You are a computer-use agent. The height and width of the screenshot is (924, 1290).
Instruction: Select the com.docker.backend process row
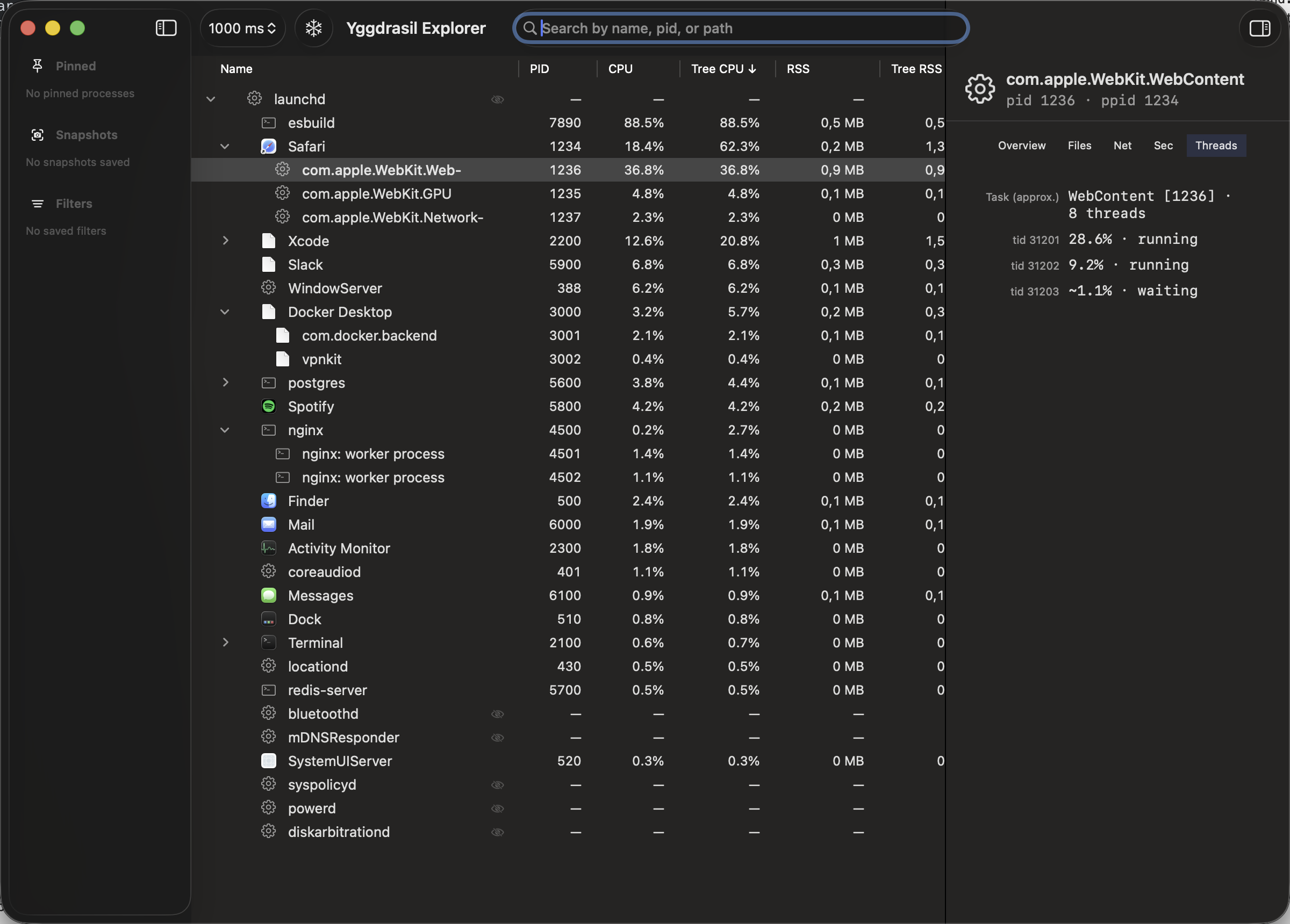tap(568, 335)
